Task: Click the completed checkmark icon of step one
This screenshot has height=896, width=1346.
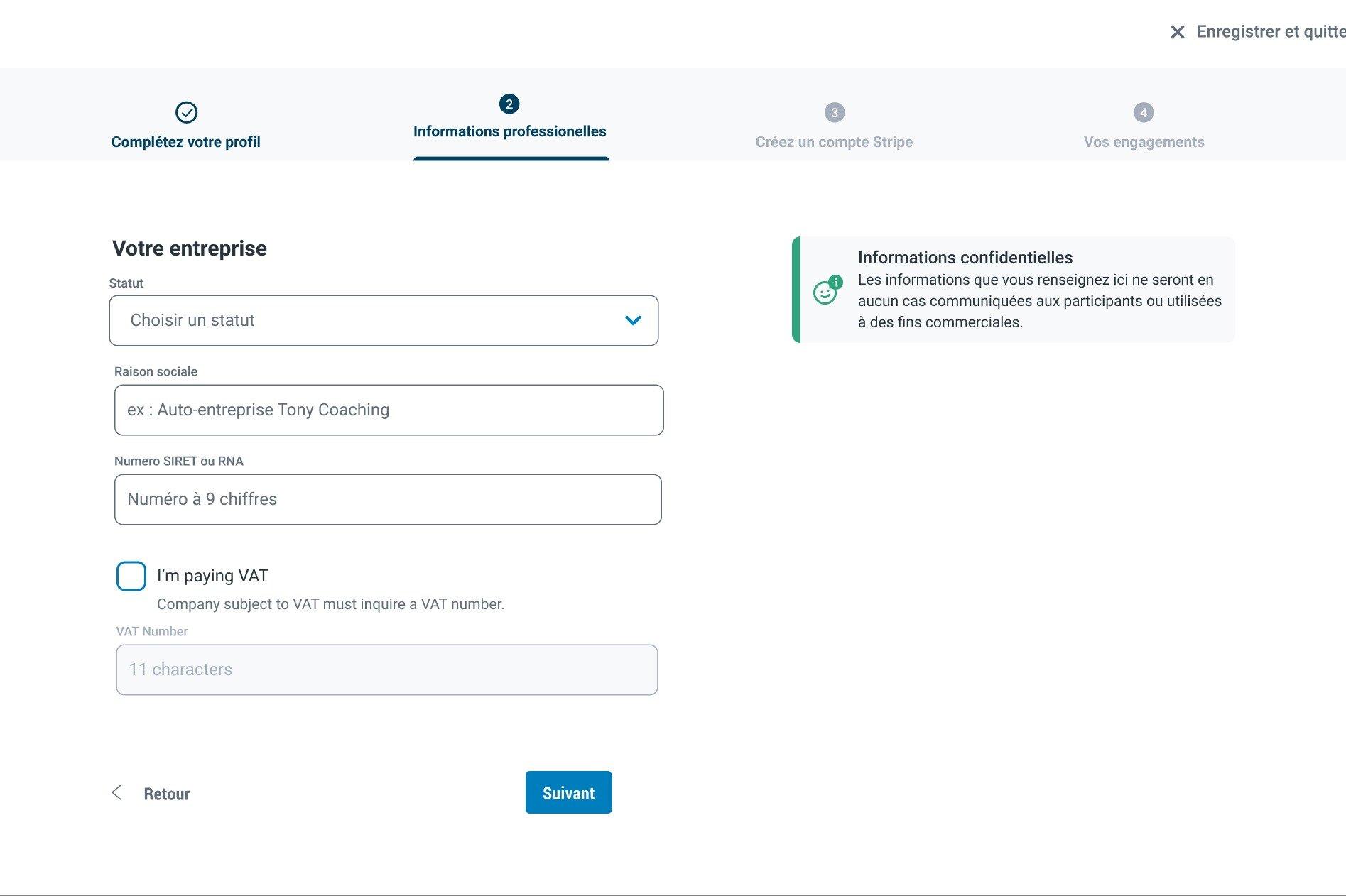Action: point(186,112)
